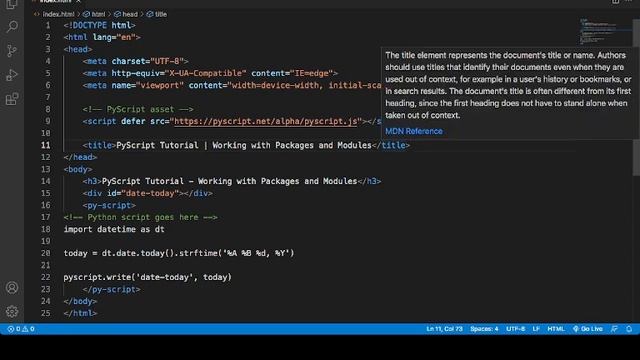The image size is (640, 360).
Task: Start Go Live server
Action: 588,329
